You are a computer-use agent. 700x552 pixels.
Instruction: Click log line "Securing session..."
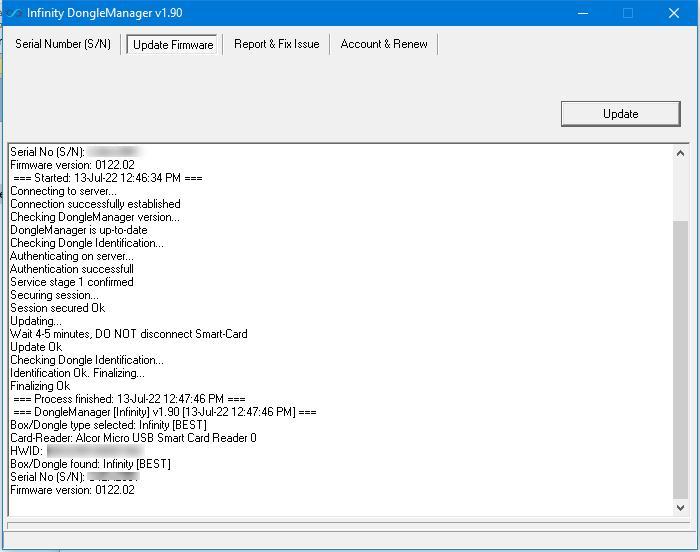tap(54, 295)
